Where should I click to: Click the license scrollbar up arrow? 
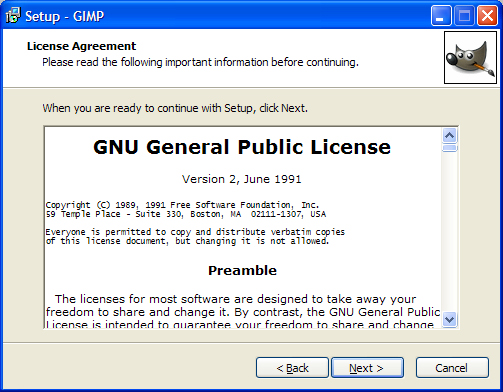click(x=450, y=136)
